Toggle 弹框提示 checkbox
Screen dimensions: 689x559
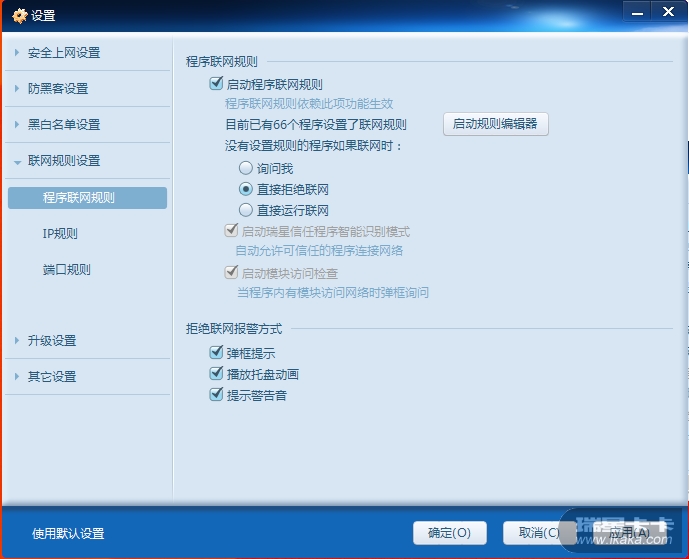(x=216, y=352)
